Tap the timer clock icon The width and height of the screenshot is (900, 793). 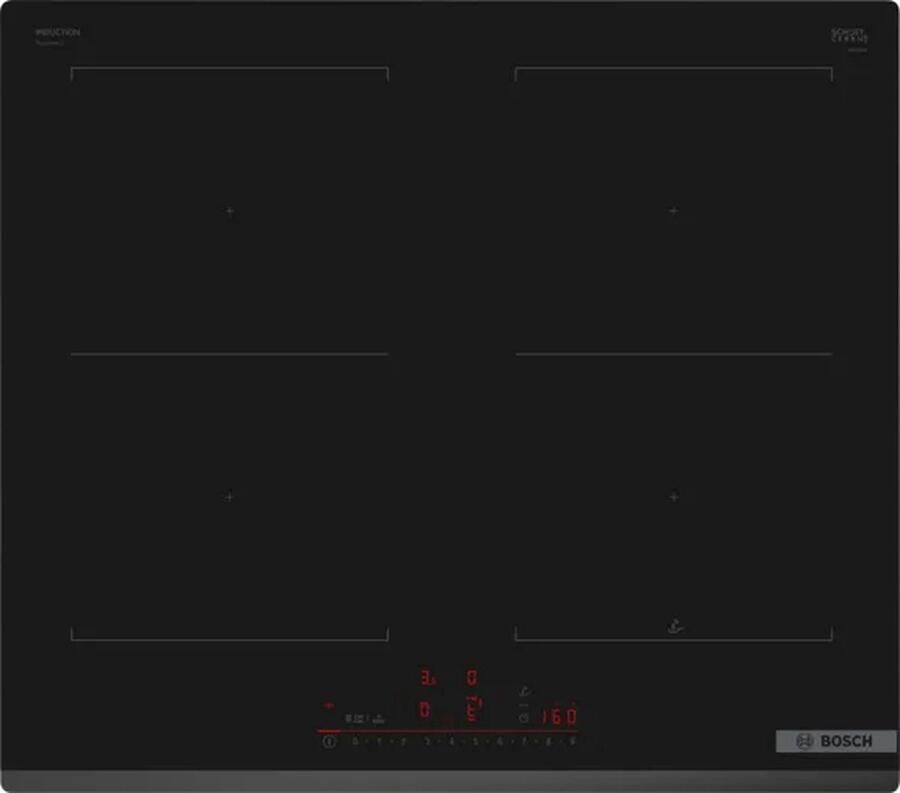click(x=523, y=717)
